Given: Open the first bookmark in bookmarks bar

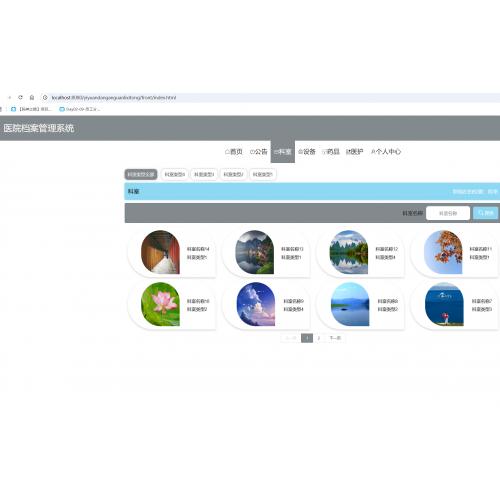Looking at the screenshot, I should (x=31, y=109).
